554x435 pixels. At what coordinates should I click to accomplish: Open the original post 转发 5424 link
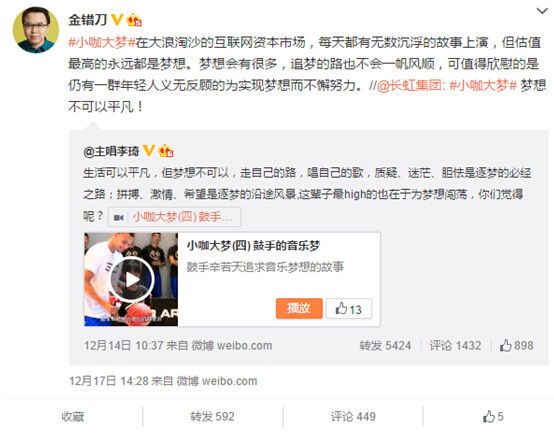(385, 345)
